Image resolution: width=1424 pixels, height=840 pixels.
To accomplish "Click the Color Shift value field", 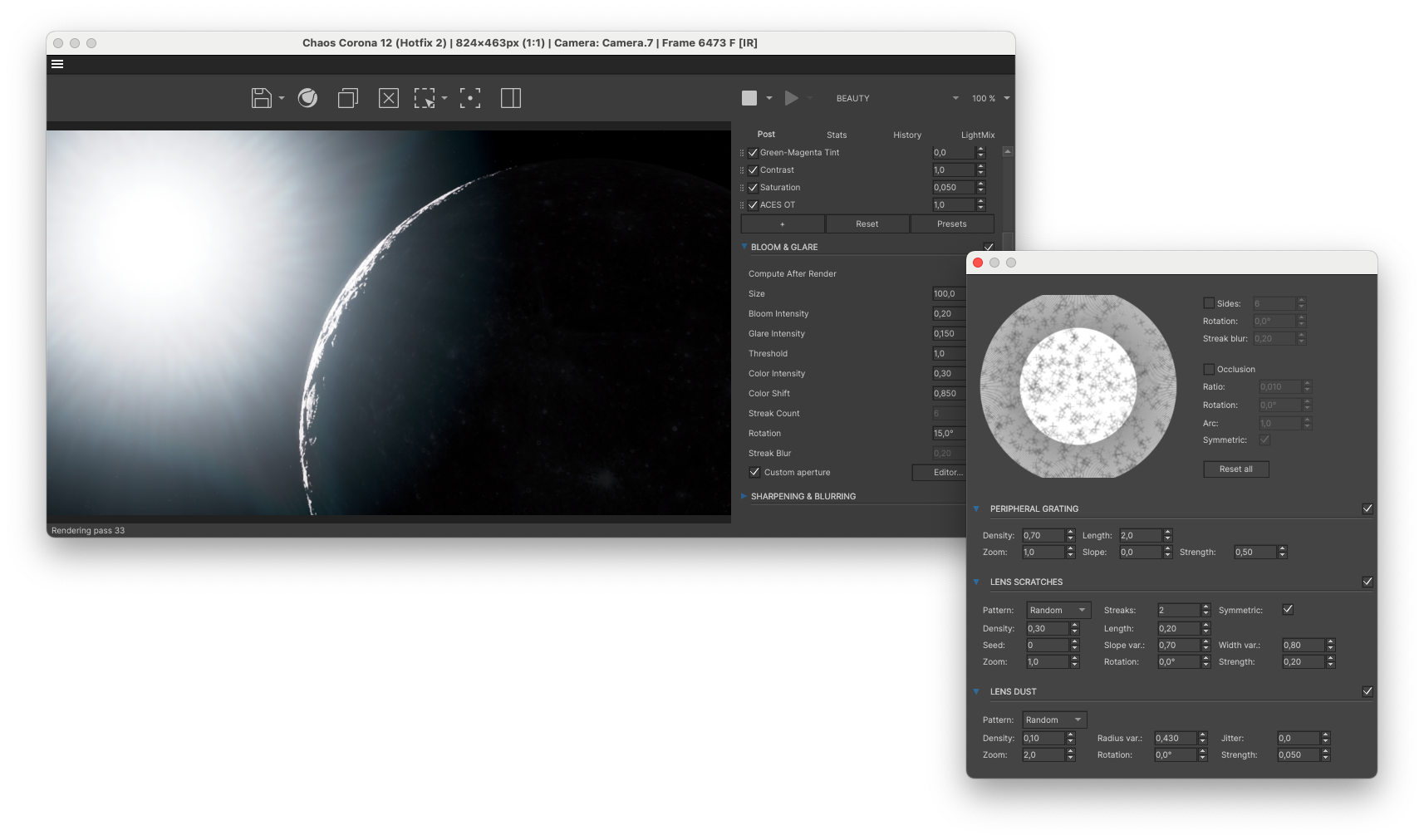I will click(x=949, y=393).
